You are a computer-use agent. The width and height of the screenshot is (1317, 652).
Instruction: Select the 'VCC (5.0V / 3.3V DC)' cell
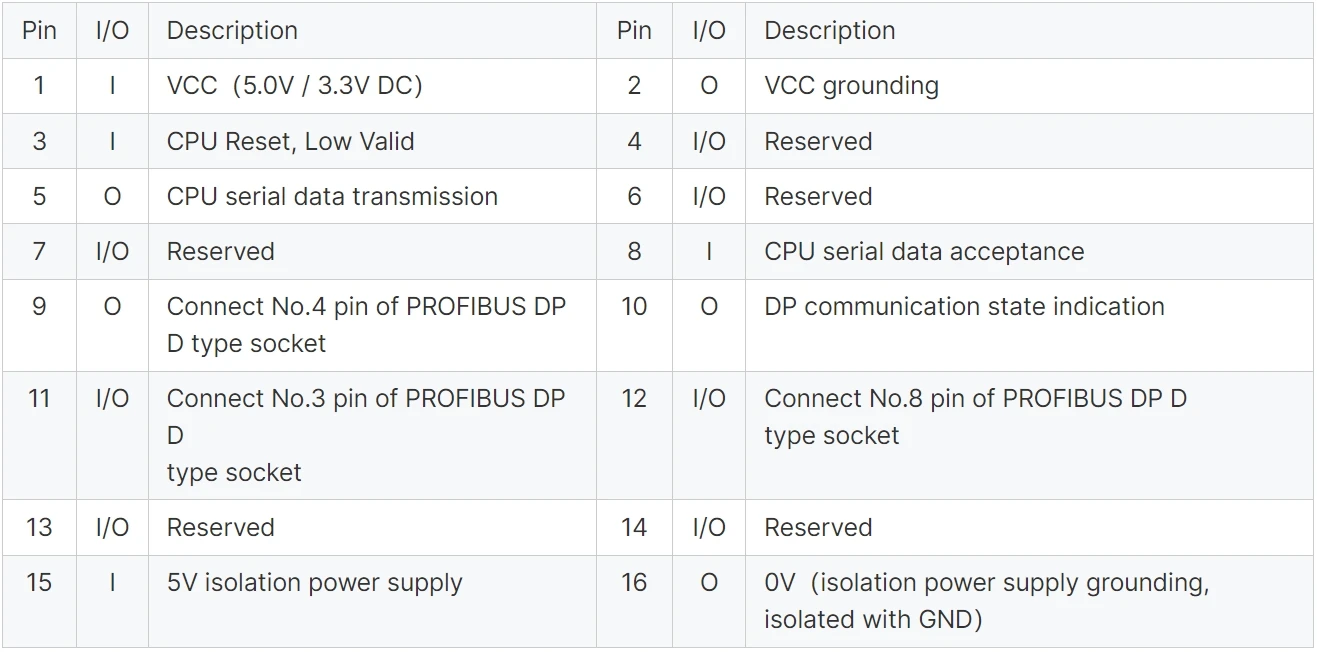tap(372, 85)
